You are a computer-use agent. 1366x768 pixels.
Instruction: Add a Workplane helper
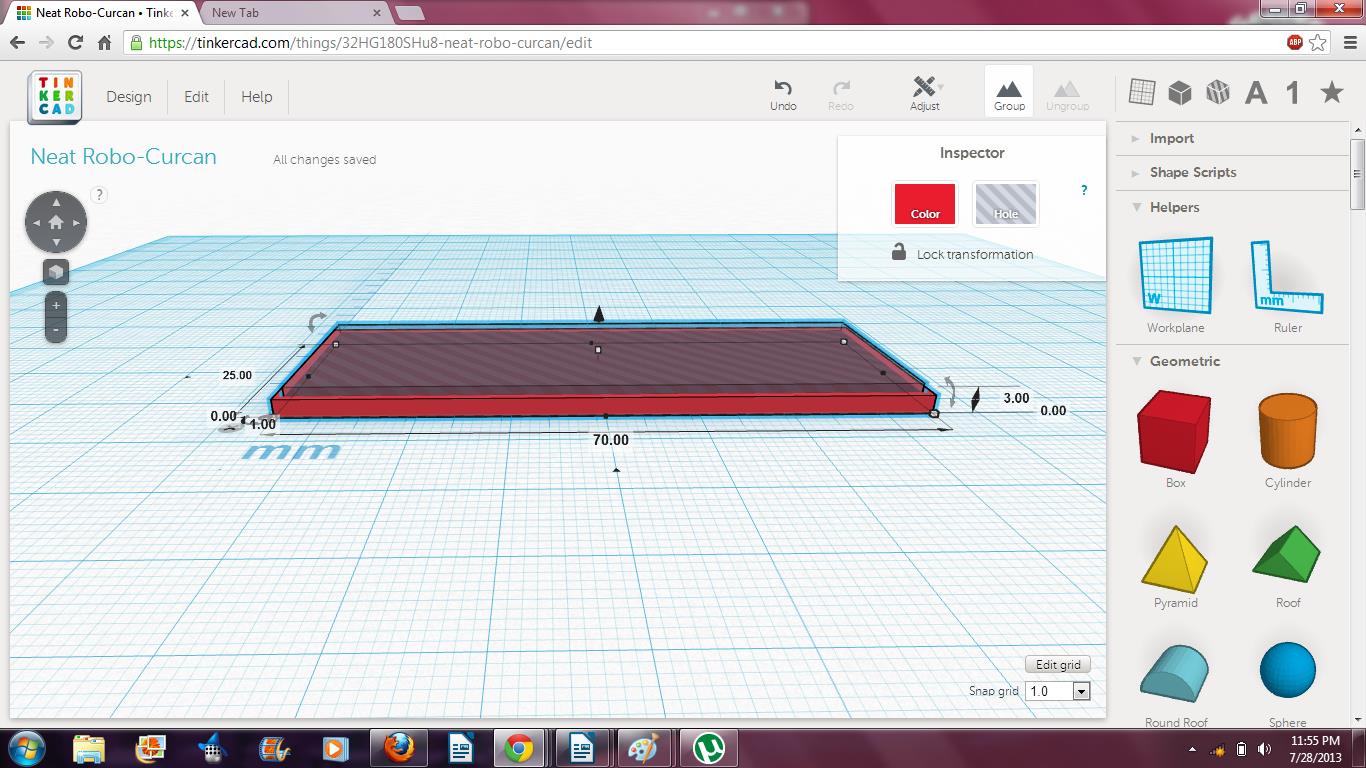coord(1174,275)
